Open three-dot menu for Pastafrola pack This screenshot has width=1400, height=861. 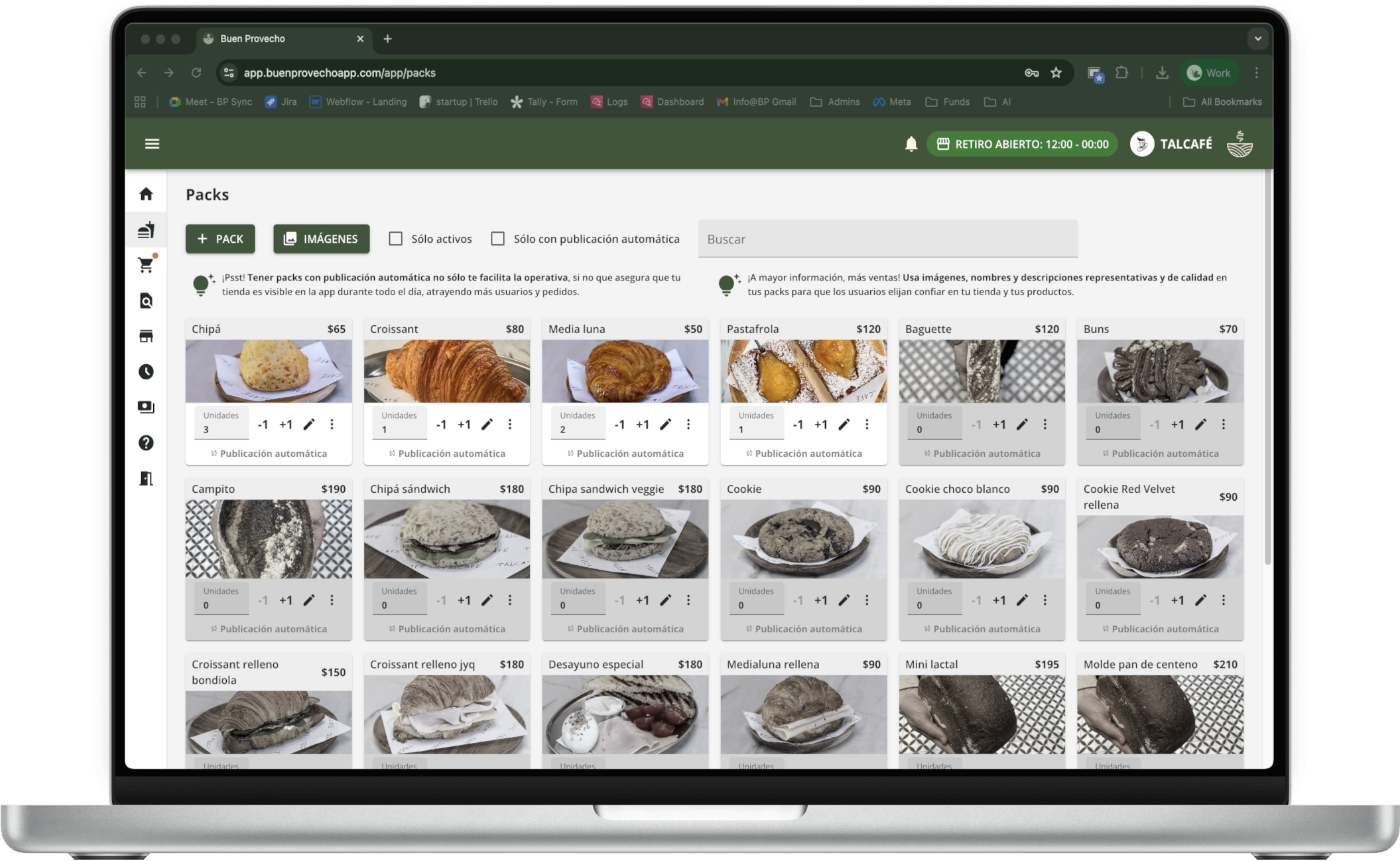tap(866, 425)
